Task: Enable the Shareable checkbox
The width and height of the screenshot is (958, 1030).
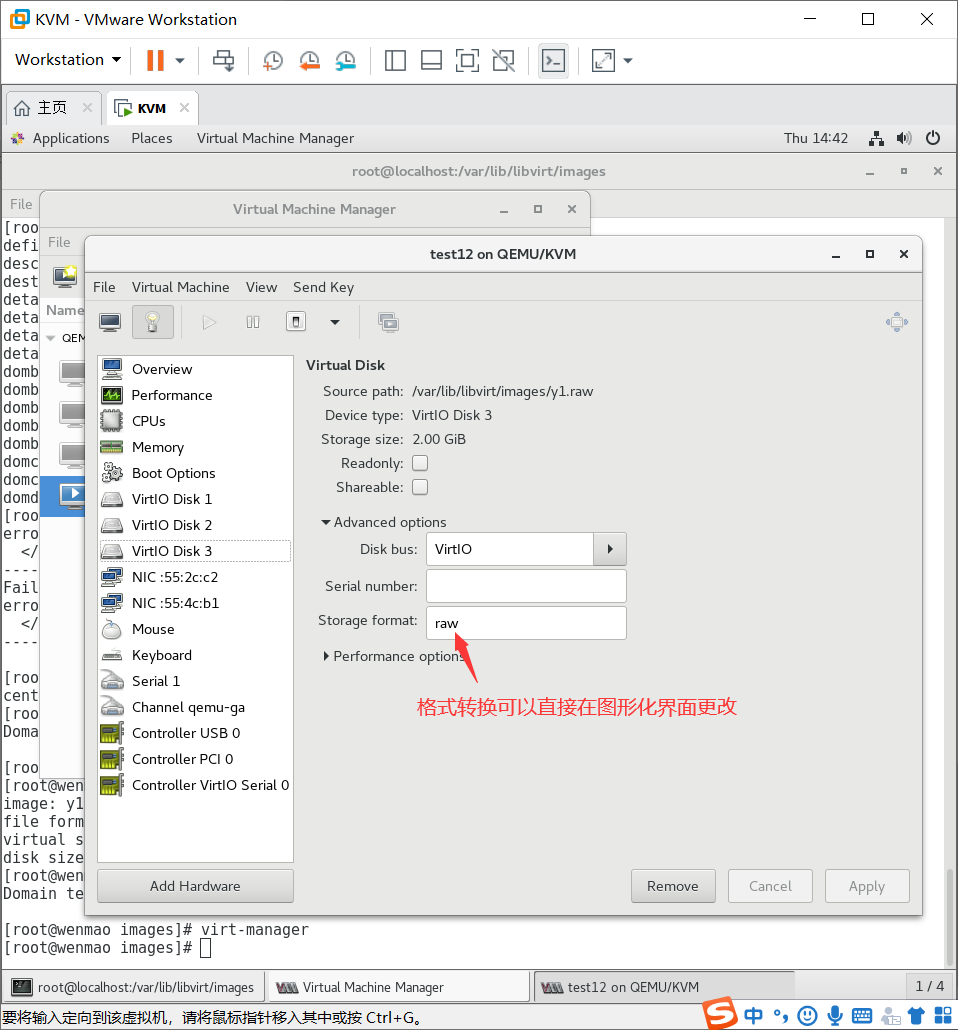Action: tap(420, 487)
